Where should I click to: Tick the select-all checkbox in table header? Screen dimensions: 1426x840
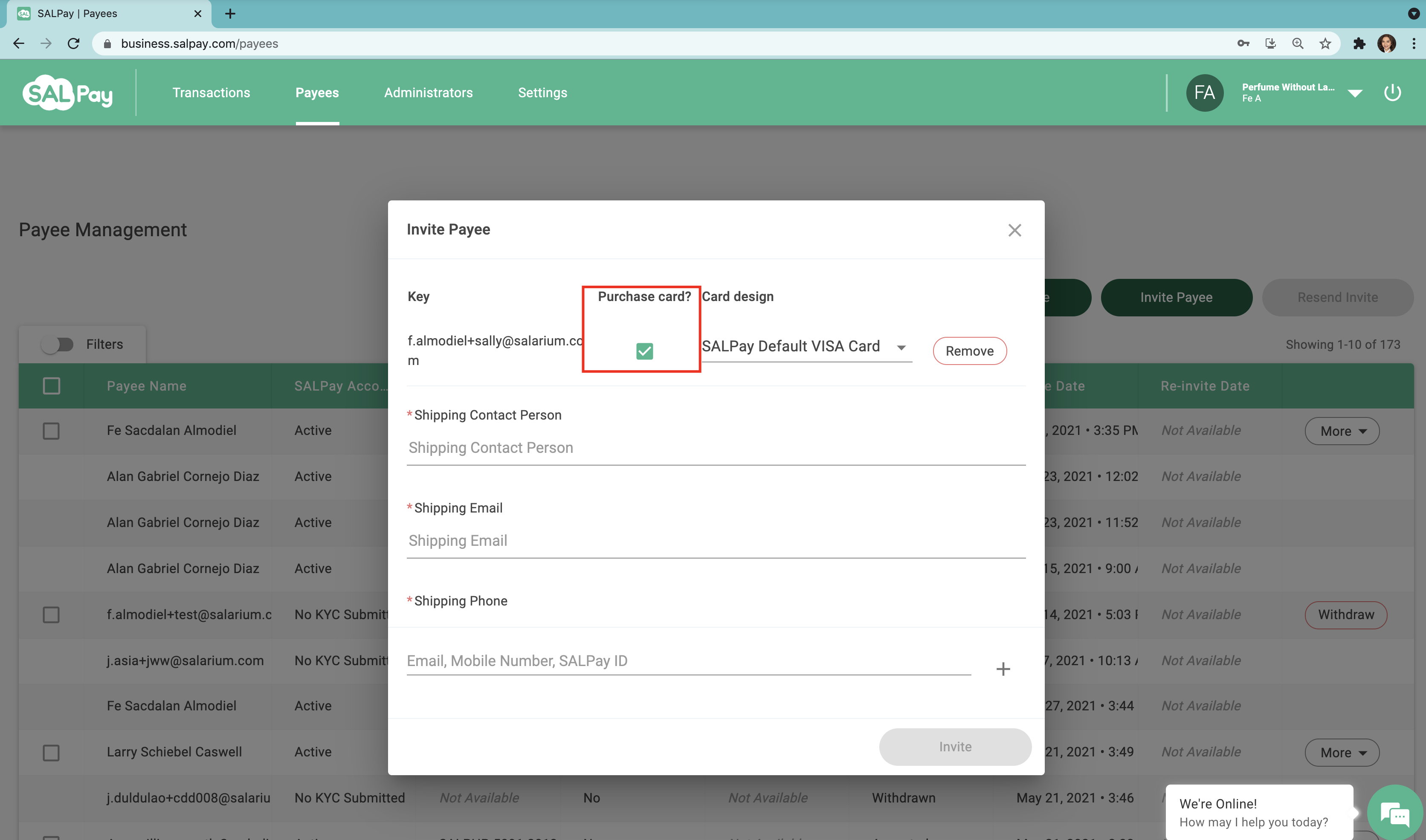pos(52,386)
